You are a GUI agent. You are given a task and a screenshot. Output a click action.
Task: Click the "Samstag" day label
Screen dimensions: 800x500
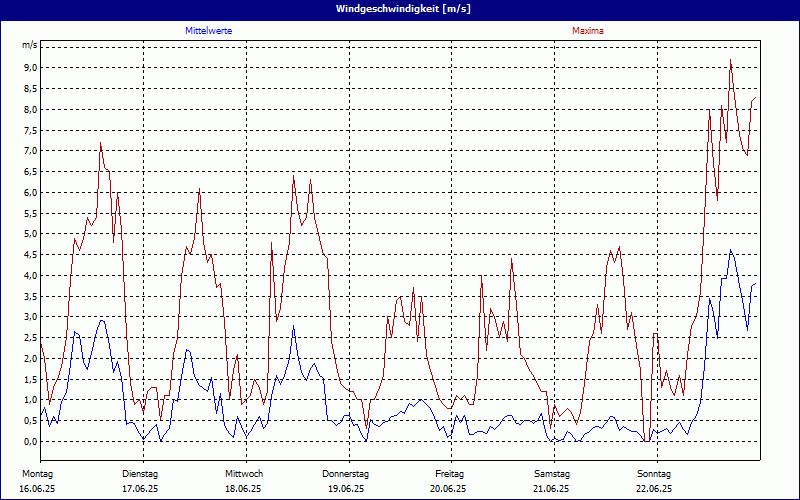click(x=552, y=473)
